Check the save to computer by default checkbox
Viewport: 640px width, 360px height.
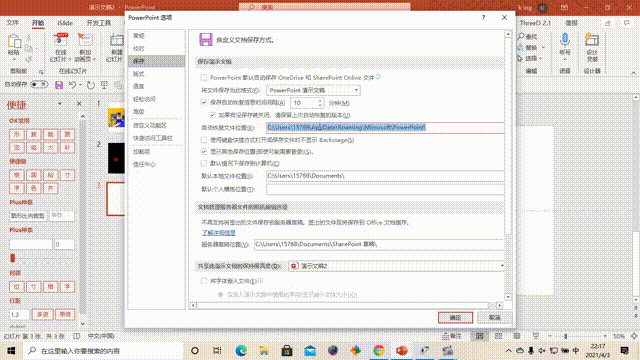point(204,163)
